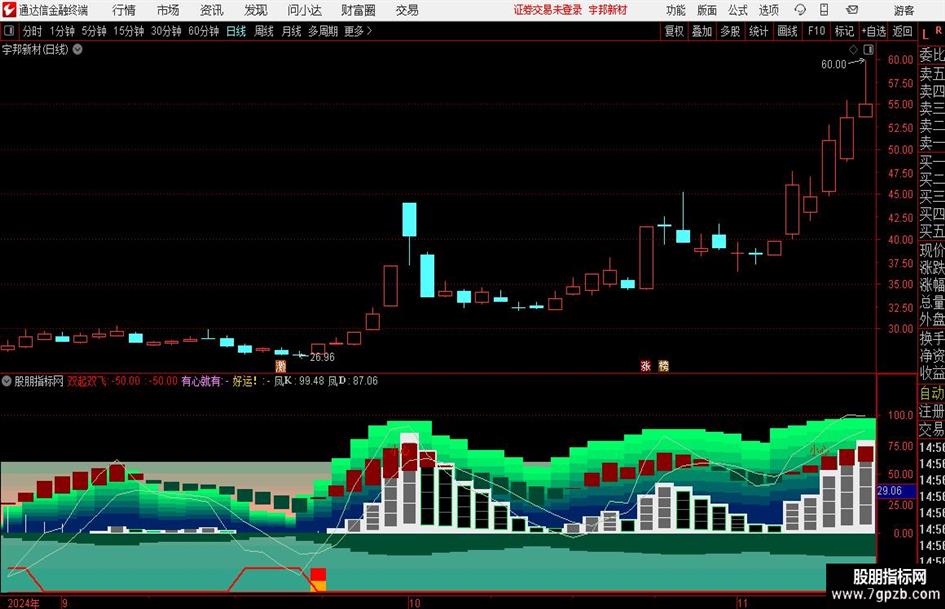Open F10 company info

point(816,31)
